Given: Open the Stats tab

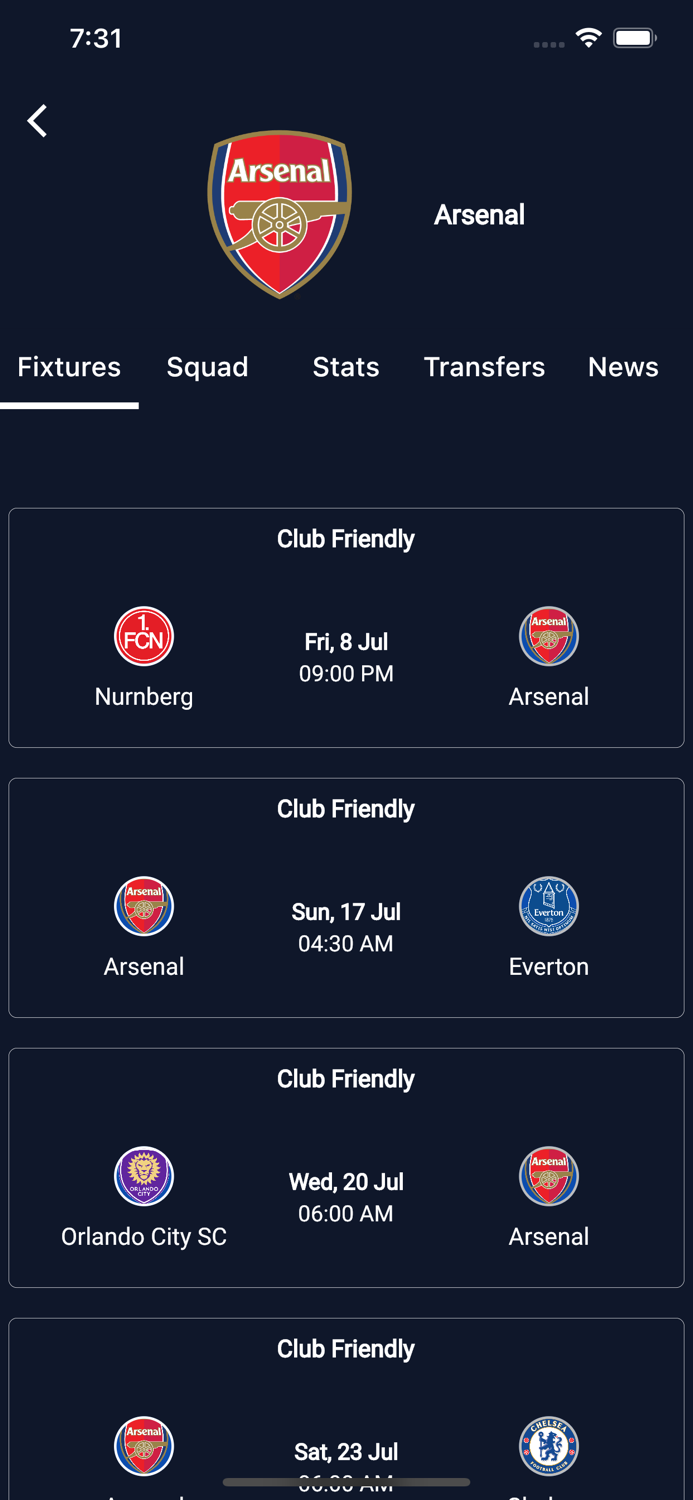Looking at the screenshot, I should pos(346,367).
